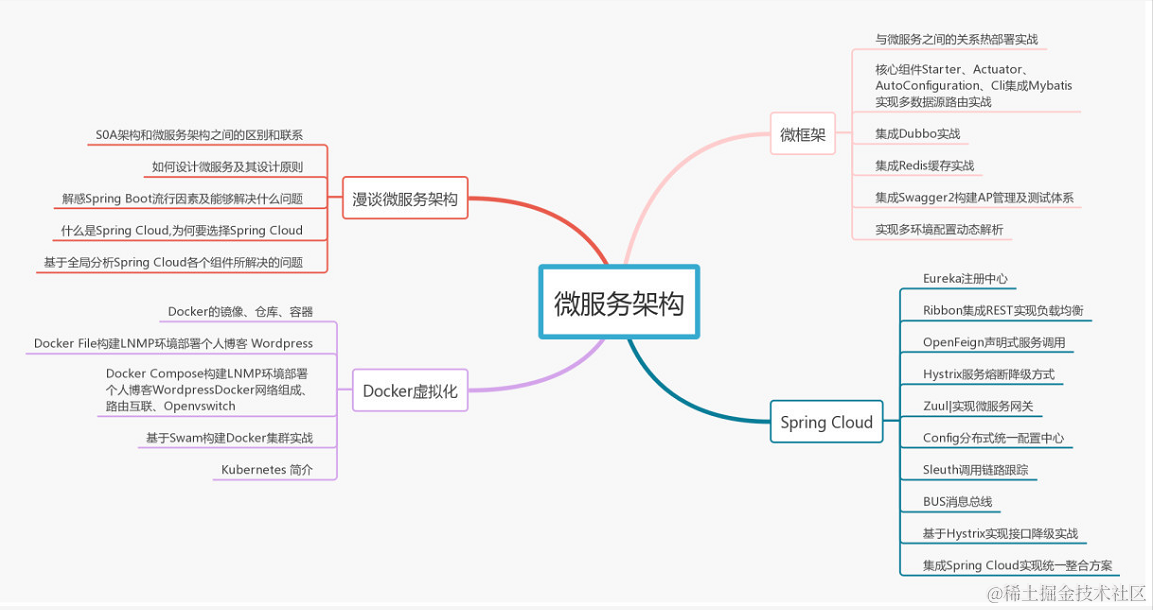
Task: Select the central node 微服务架构
Action: pyautogui.click(x=619, y=303)
